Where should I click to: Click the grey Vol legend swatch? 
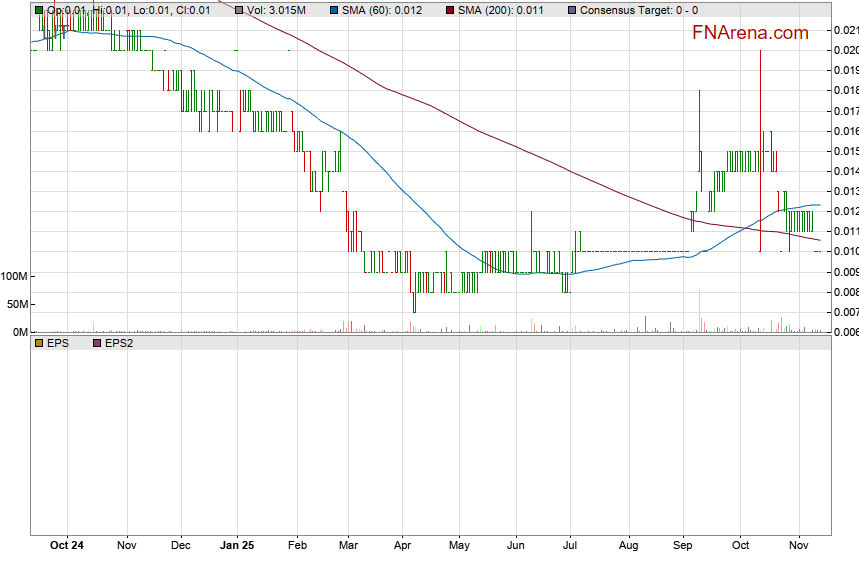tap(240, 10)
